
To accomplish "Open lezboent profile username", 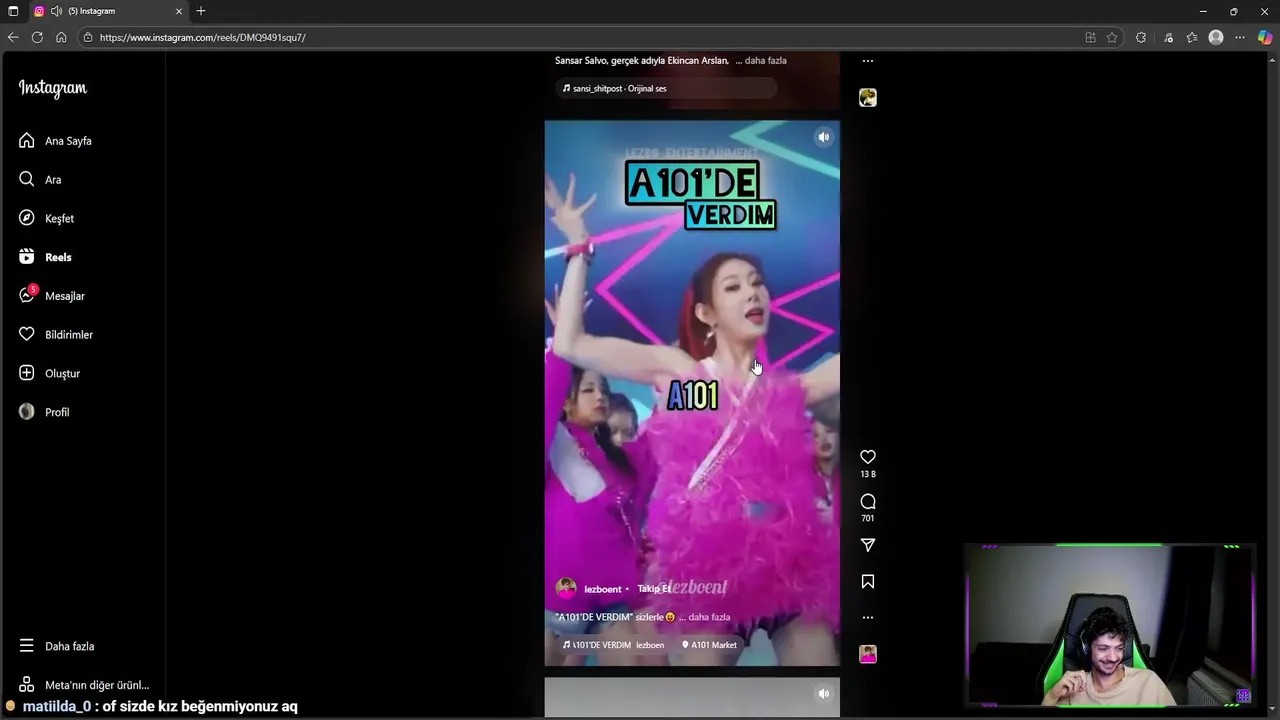I will pos(603,589).
